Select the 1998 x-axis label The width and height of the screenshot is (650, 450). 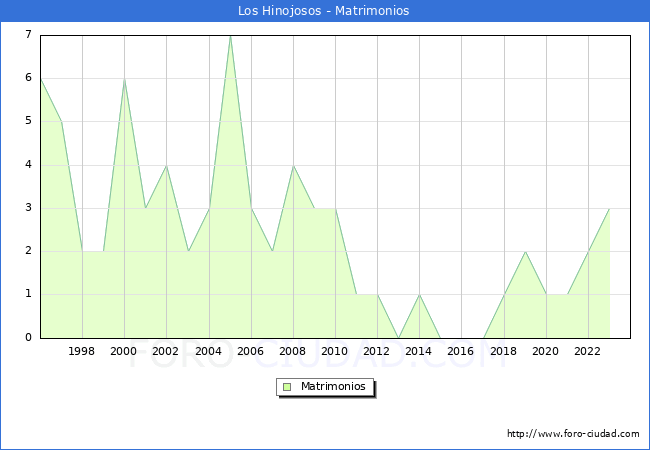[82, 351]
